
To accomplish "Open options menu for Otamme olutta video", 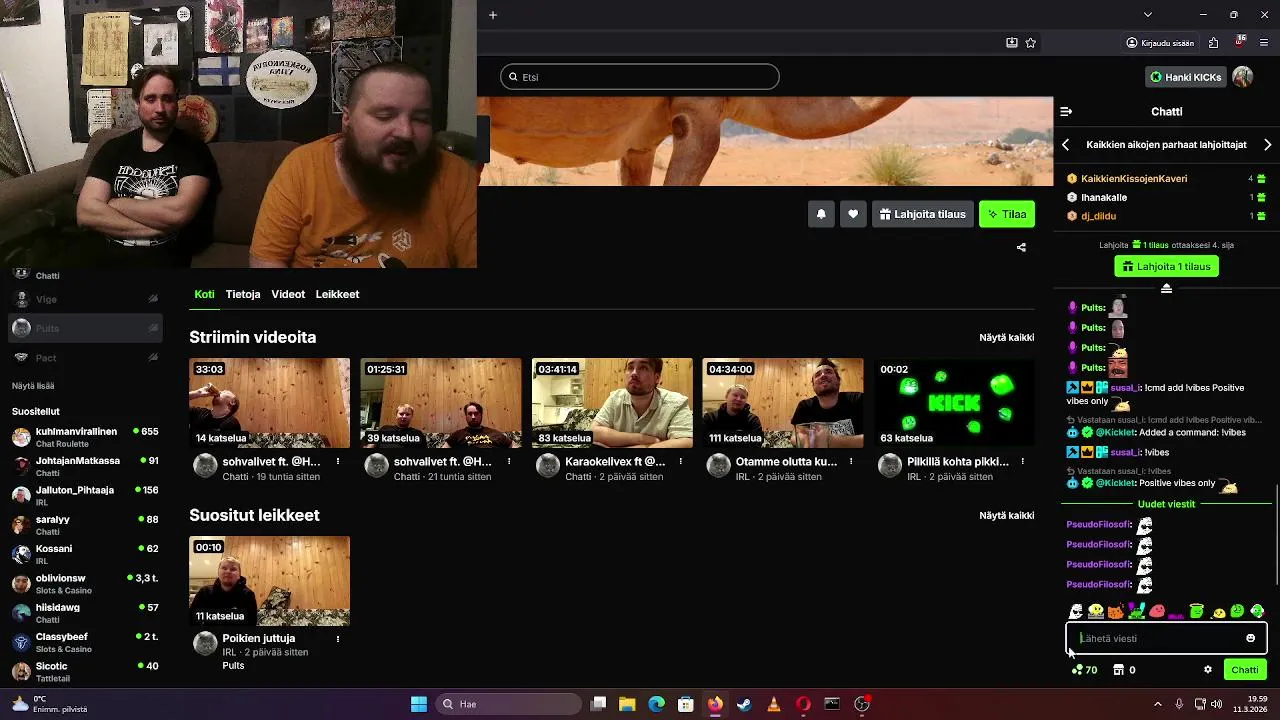I will click(851, 462).
